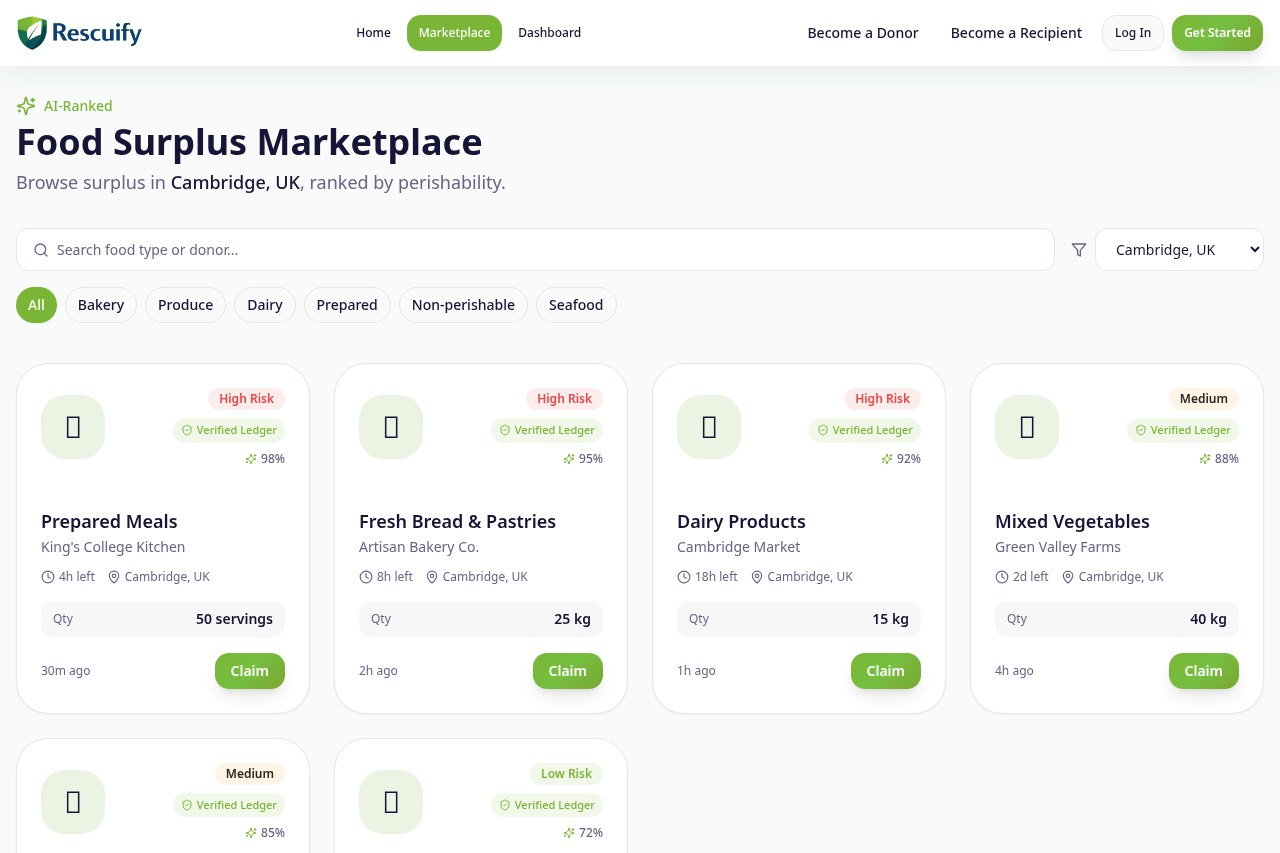Click the King's College Kitchen donor name

[x=113, y=547]
